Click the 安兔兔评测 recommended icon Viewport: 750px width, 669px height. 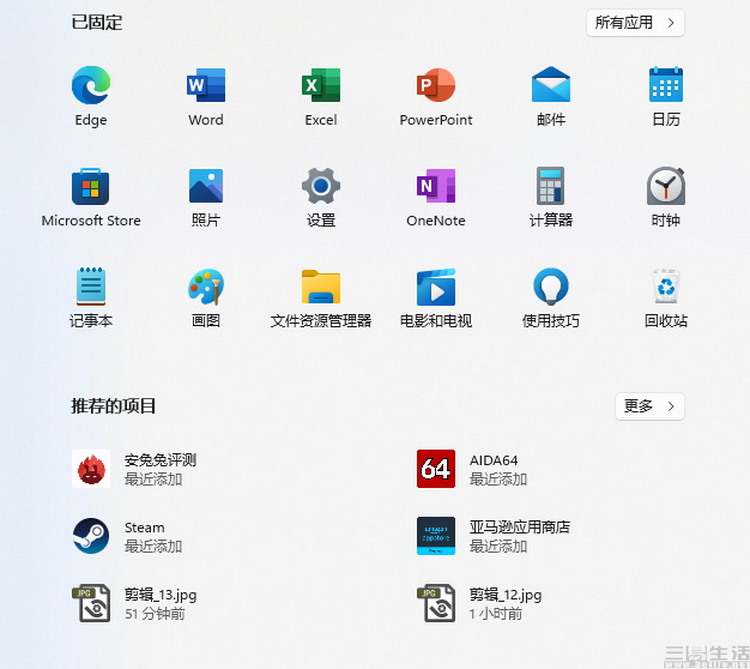91,469
